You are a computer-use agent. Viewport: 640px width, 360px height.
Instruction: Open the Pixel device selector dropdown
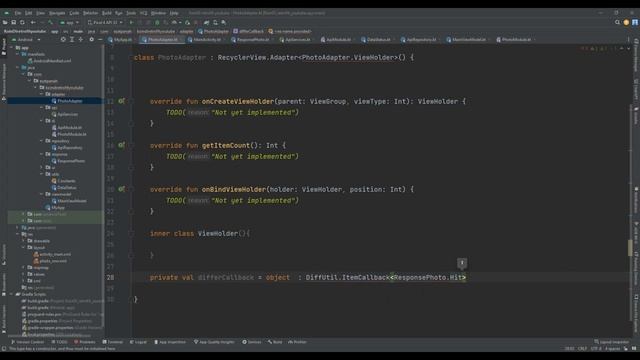click(105, 22)
